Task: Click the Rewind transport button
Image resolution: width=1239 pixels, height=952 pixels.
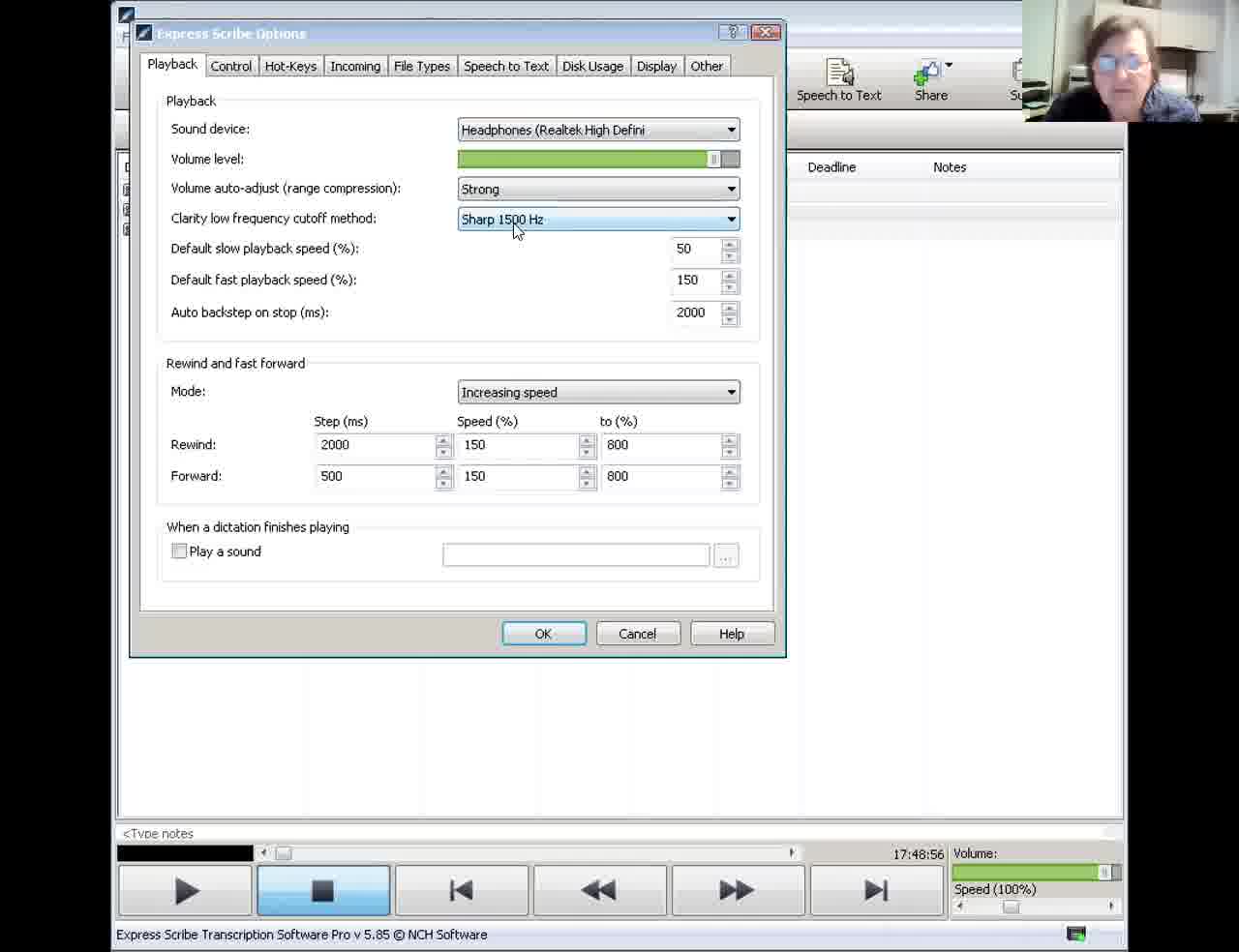Action: [599, 890]
